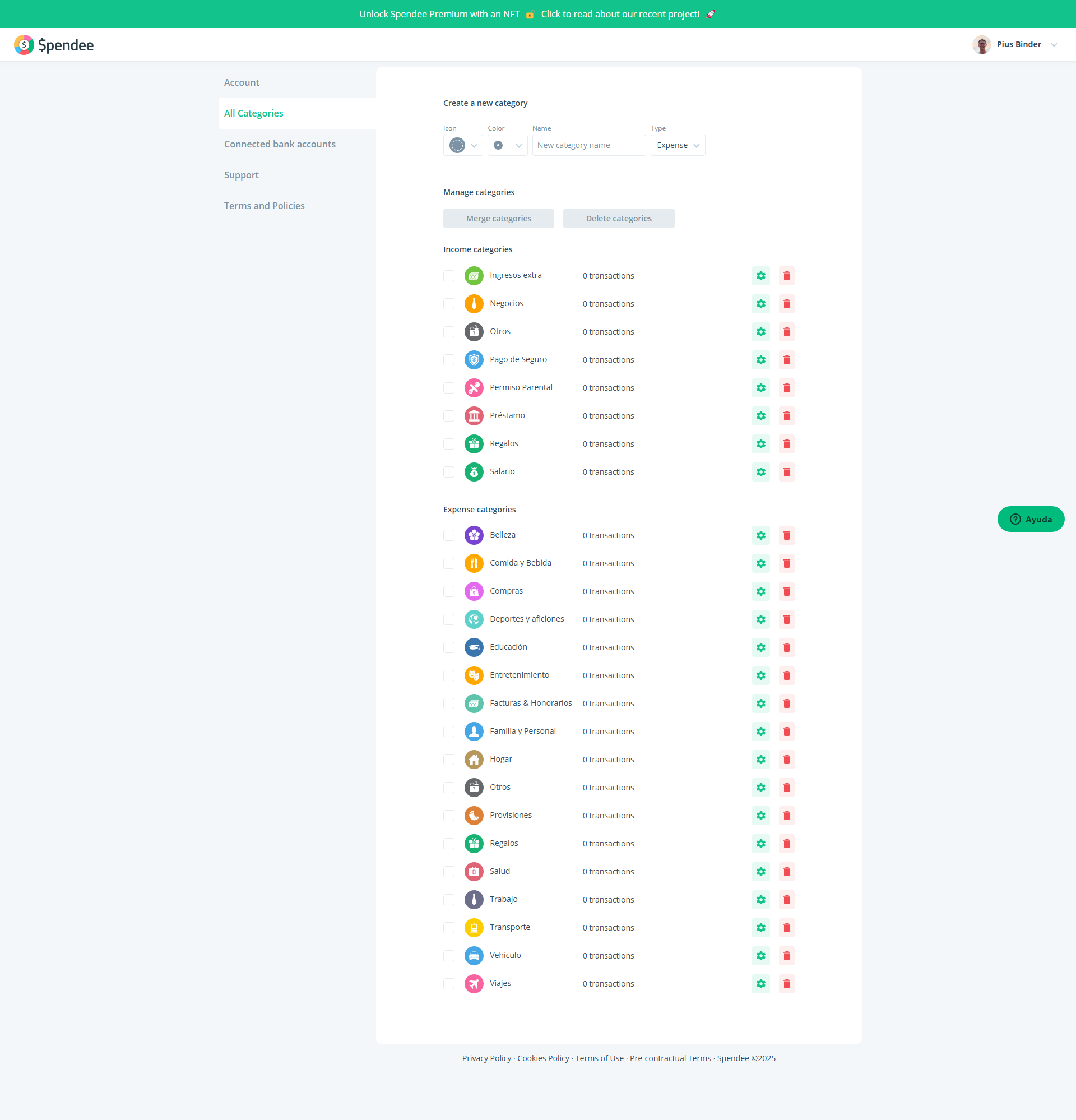The height and width of the screenshot is (1120, 1076).
Task: Open the Icon picker dropdown
Action: [x=463, y=145]
